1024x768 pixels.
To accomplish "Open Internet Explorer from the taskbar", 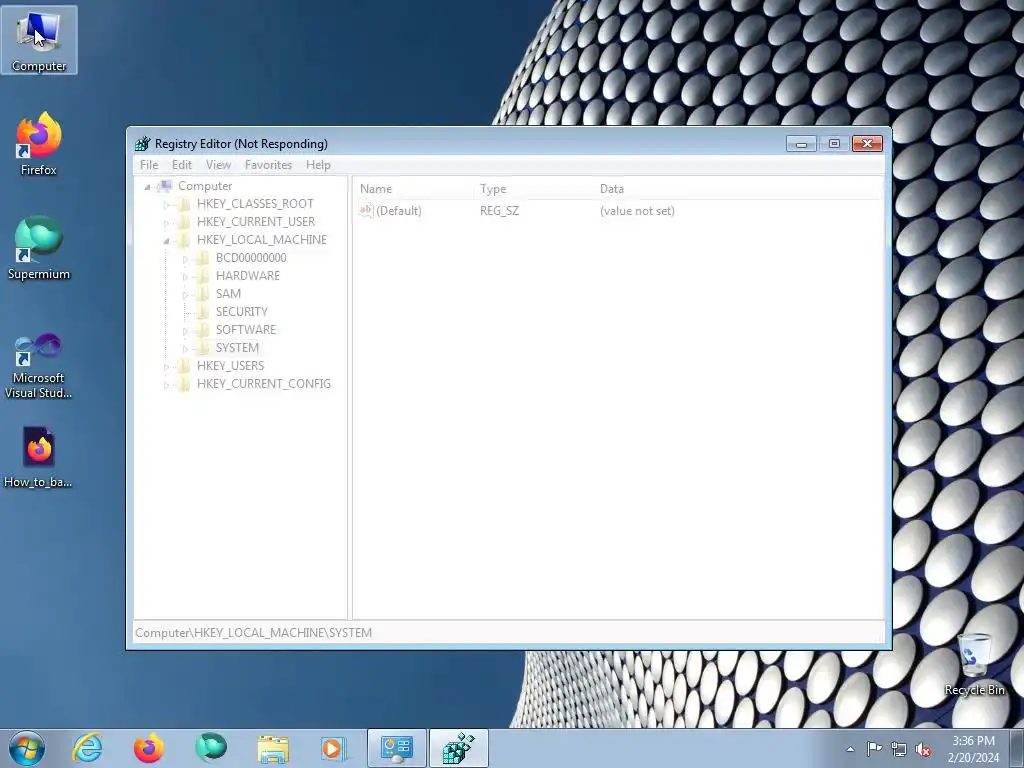I will [x=87, y=748].
